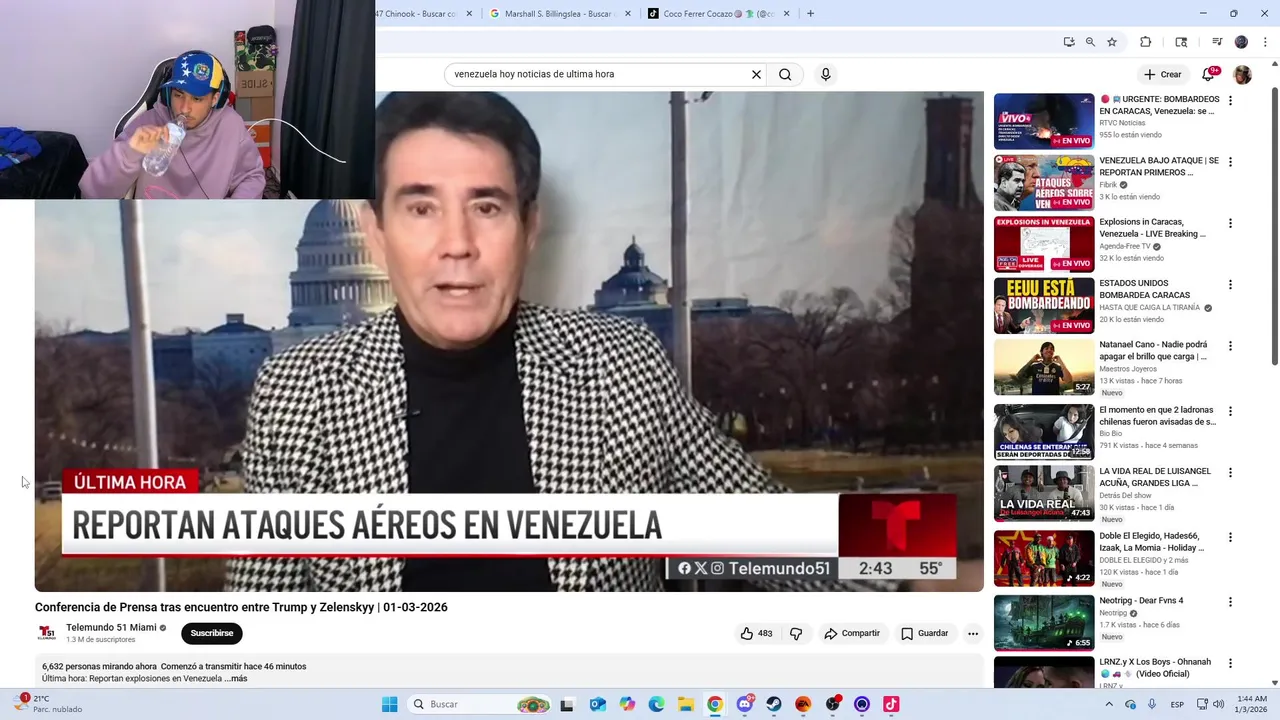Open more actions ellipsis under video
1280x720 pixels.
[973, 633]
